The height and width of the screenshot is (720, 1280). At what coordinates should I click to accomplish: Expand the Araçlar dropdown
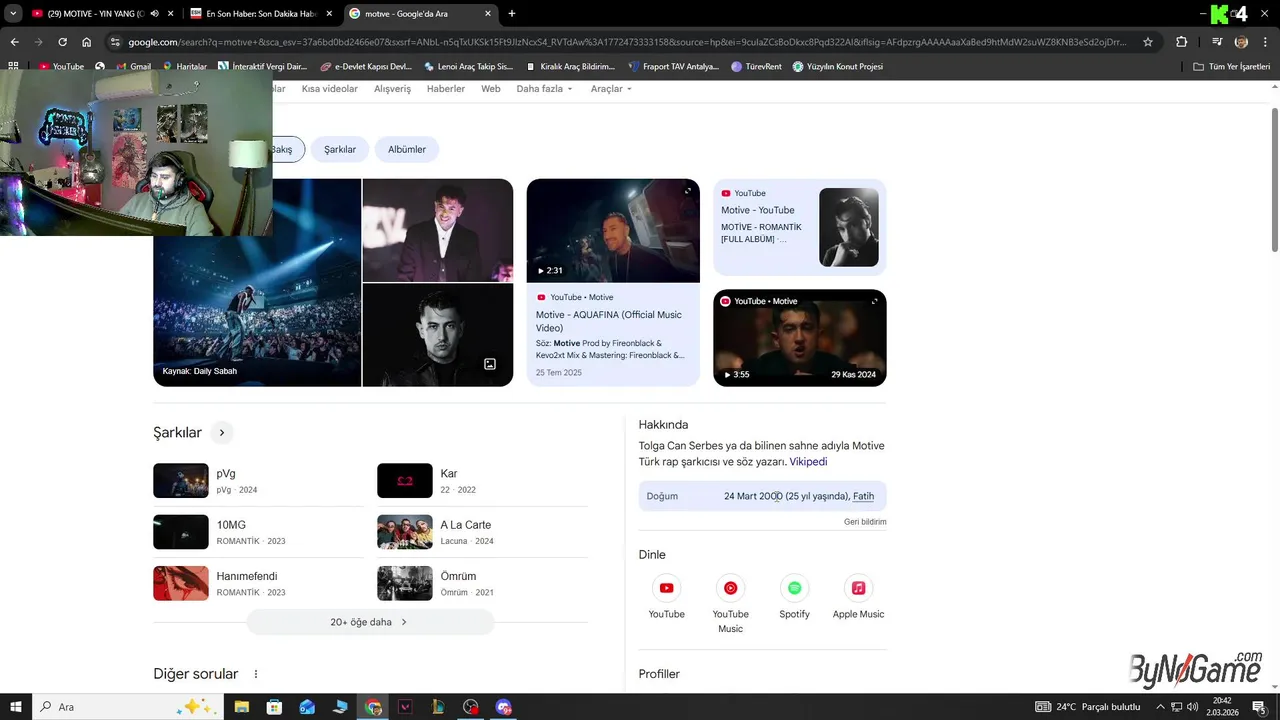tap(612, 89)
